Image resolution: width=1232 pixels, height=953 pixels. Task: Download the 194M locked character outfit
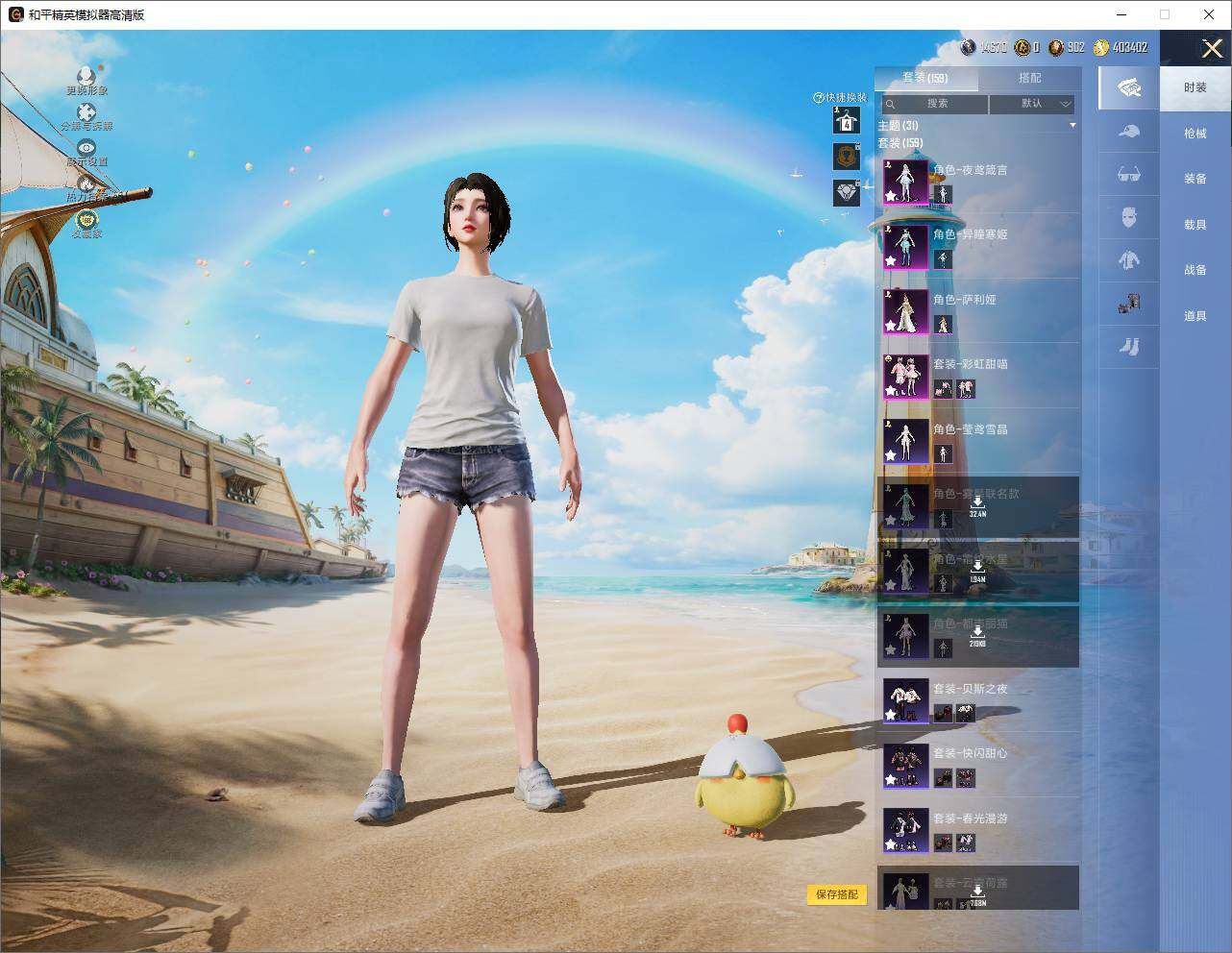coord(977,571)
